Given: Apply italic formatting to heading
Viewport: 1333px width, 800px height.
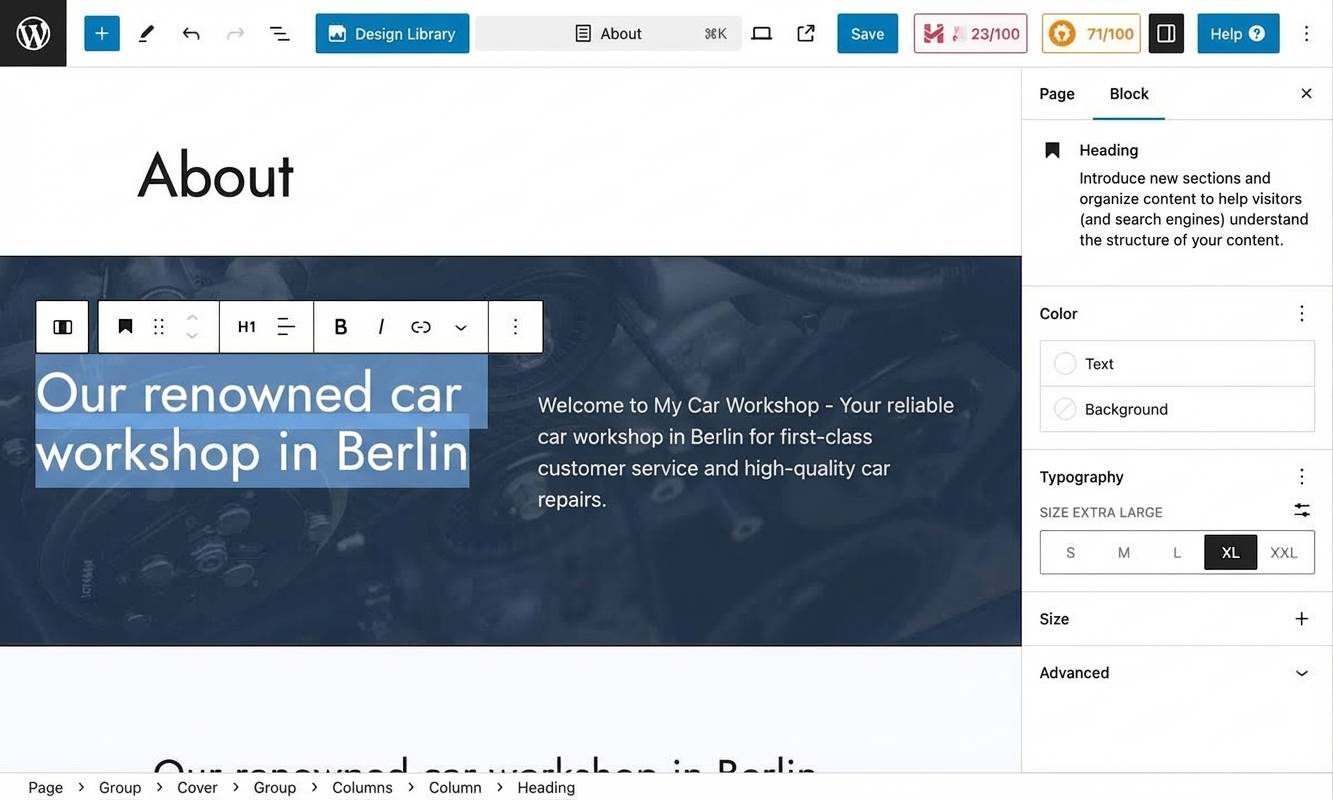Looking at the screenshot, I should point(381,327).
